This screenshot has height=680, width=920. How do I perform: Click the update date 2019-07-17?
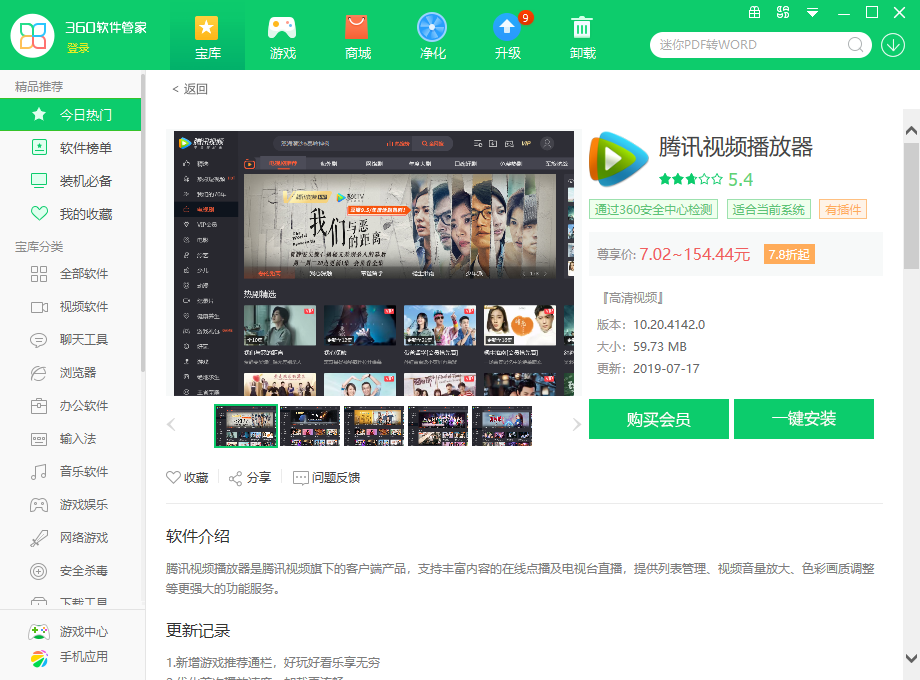[x=666, y=368]
